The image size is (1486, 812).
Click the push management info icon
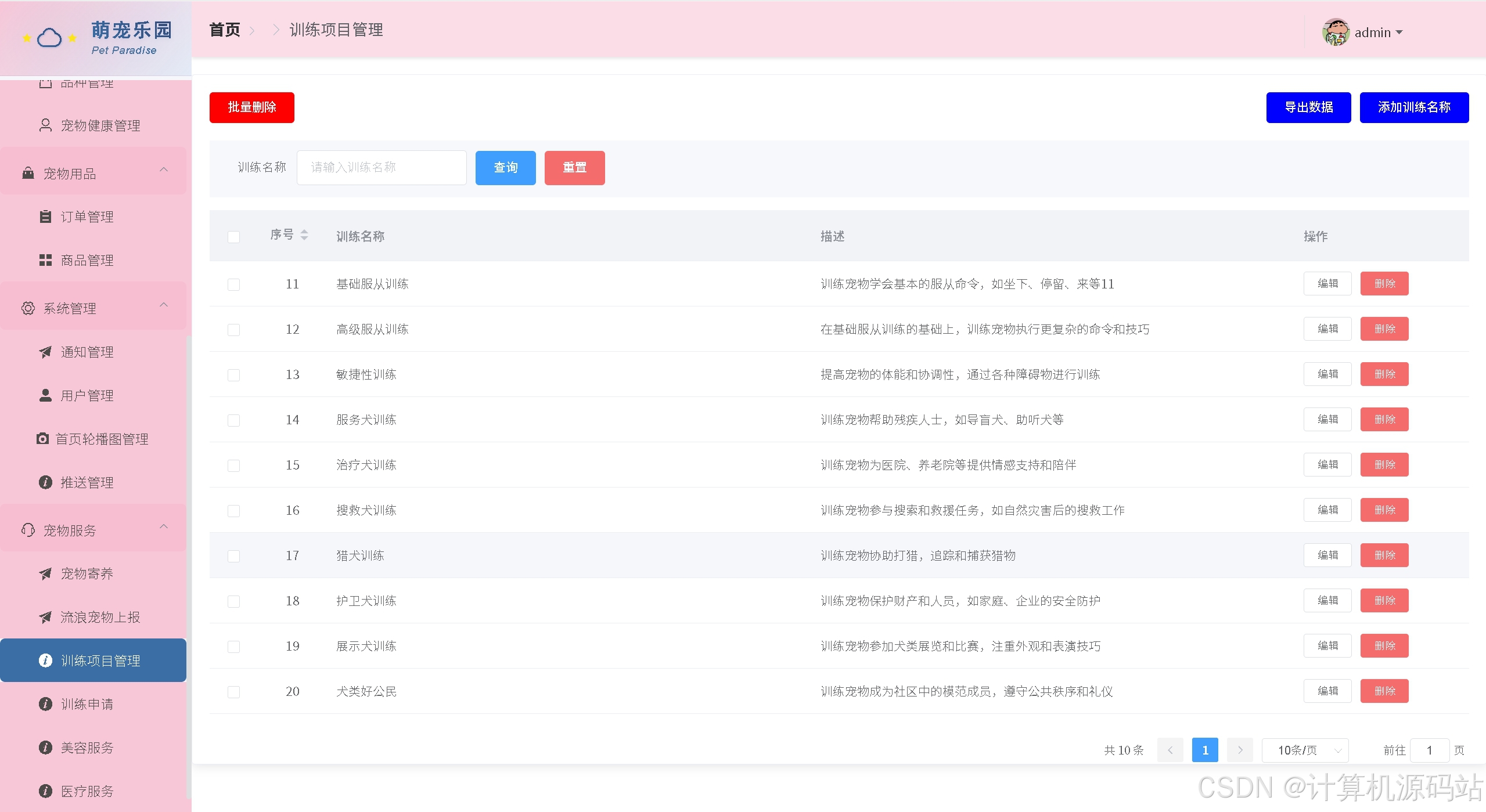coord(45,482)
